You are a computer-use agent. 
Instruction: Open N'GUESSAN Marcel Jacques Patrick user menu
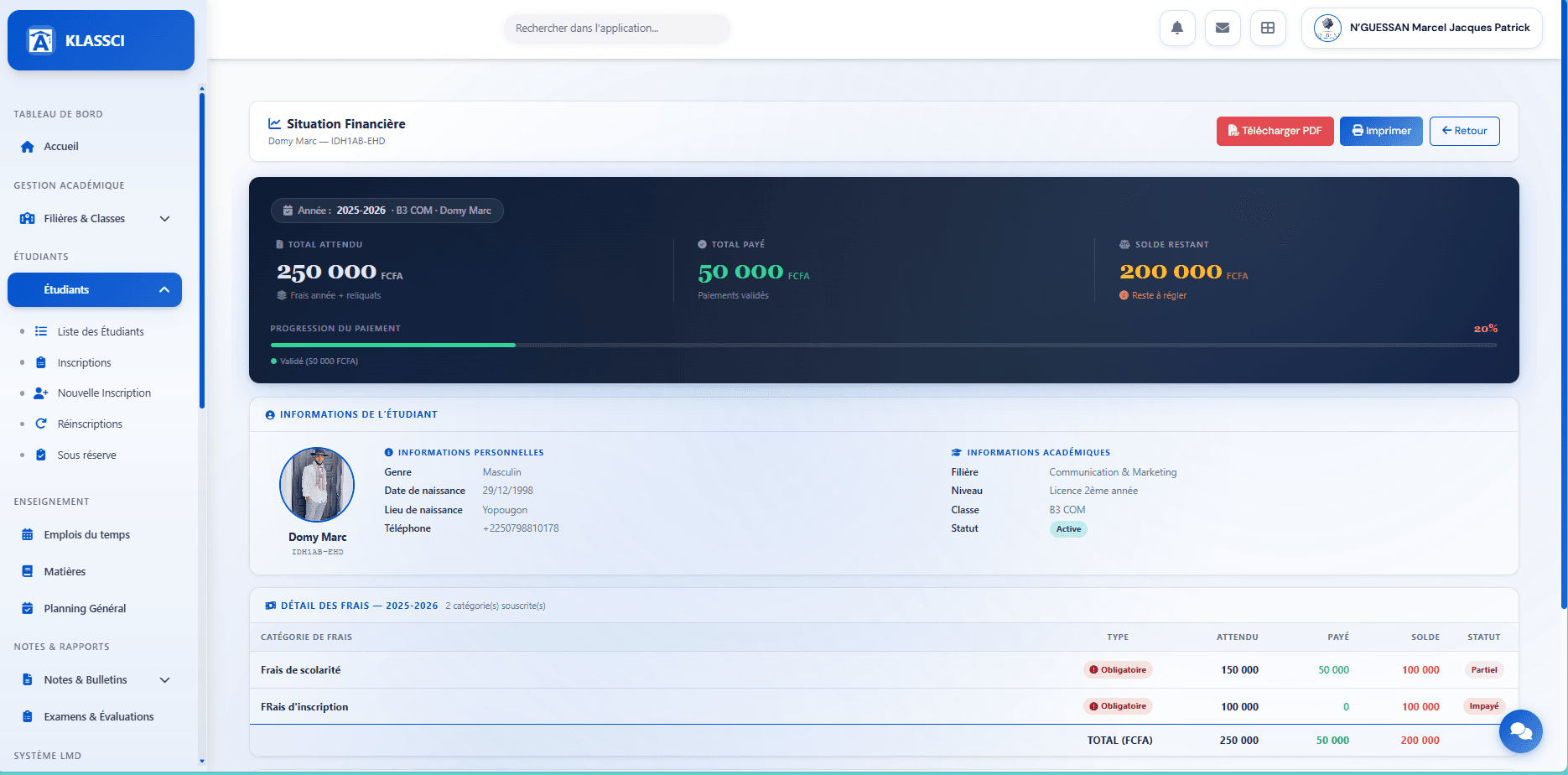[x=1422, y=28]
